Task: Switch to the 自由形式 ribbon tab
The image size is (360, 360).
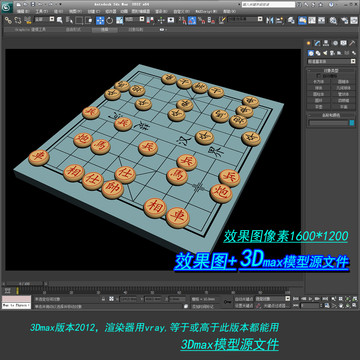Action: pos(73,30)
